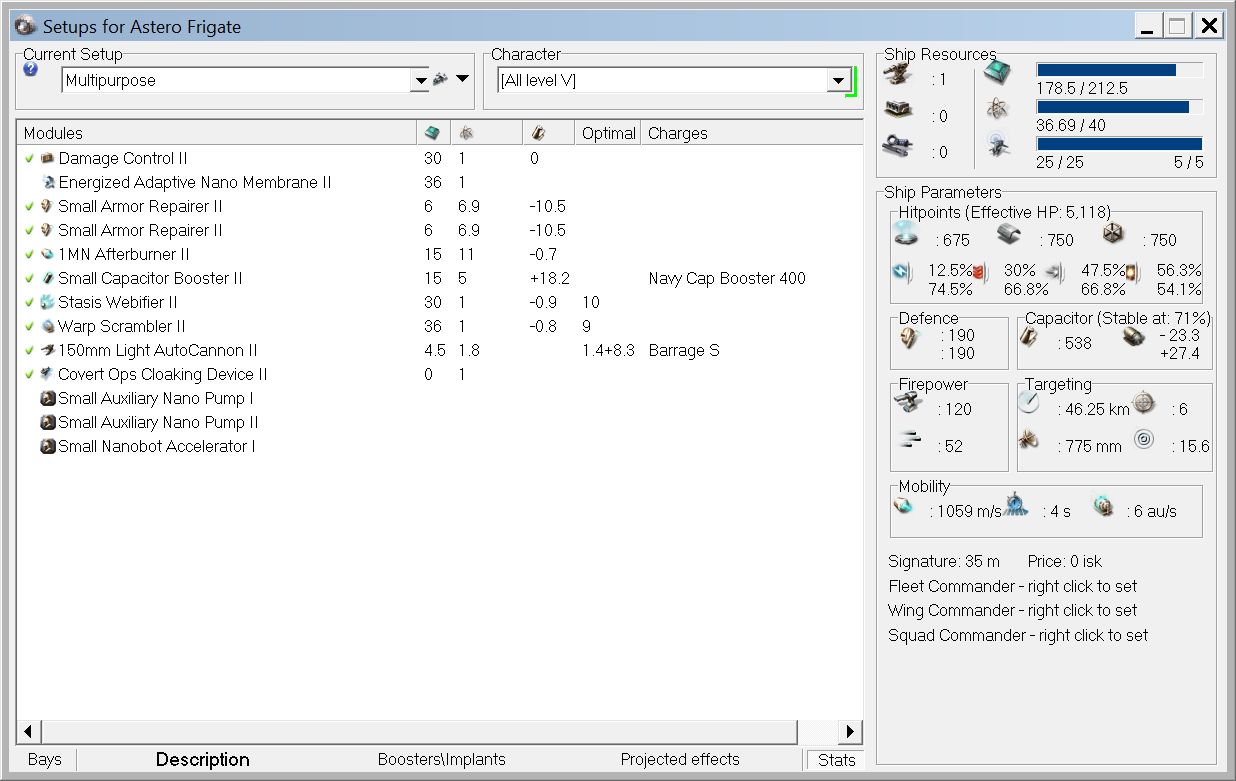Click the Damage Control II module icon
The height and width of the screenshot is (781, 1236).
[x=47, y=158]
